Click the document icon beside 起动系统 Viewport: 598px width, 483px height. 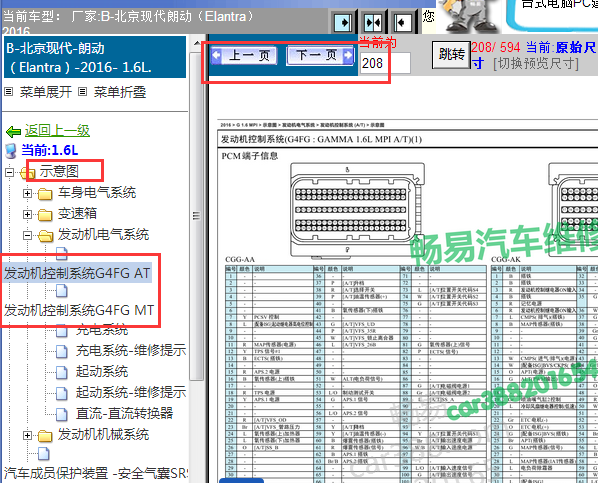pos(62,372)
